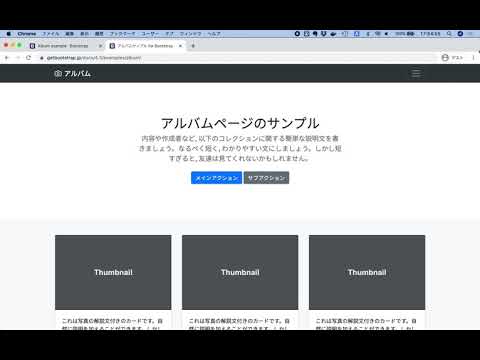Click the アルバム brand with camera icon
480x360 pixels.
click(72, 73)
